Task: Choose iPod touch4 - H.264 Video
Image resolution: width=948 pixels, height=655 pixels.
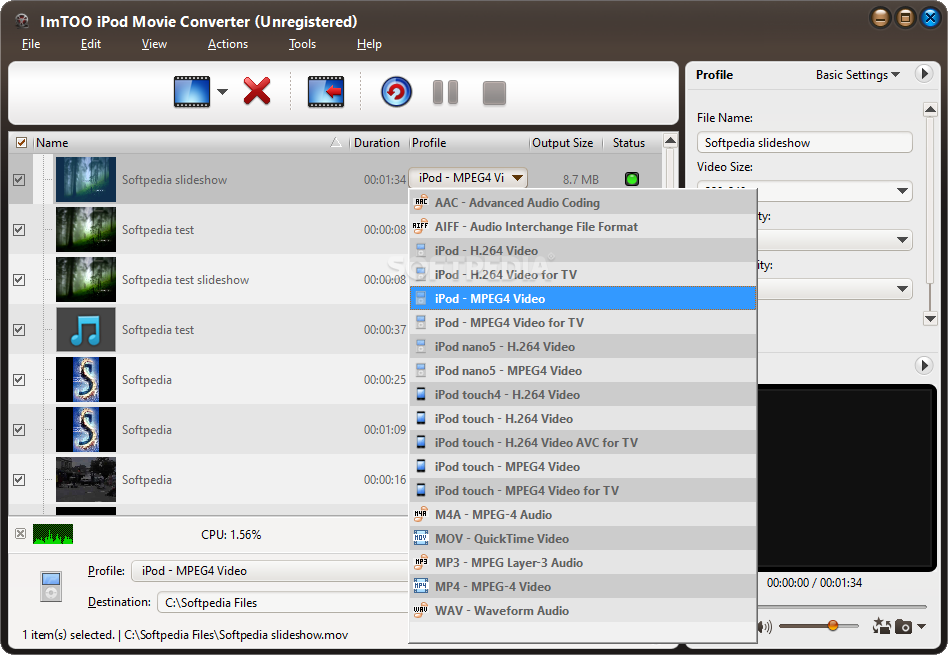Action: (x=583, y=394)
